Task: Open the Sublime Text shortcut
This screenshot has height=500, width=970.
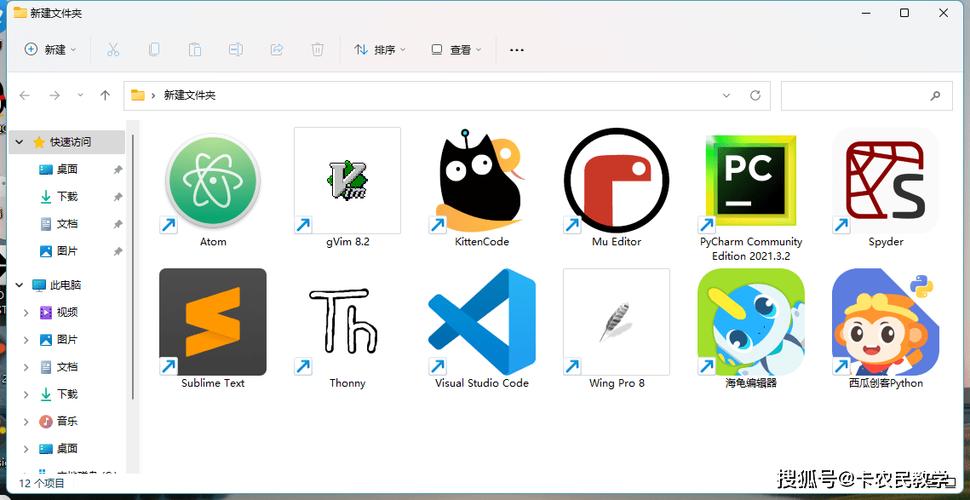Action: tap(213, 322)
